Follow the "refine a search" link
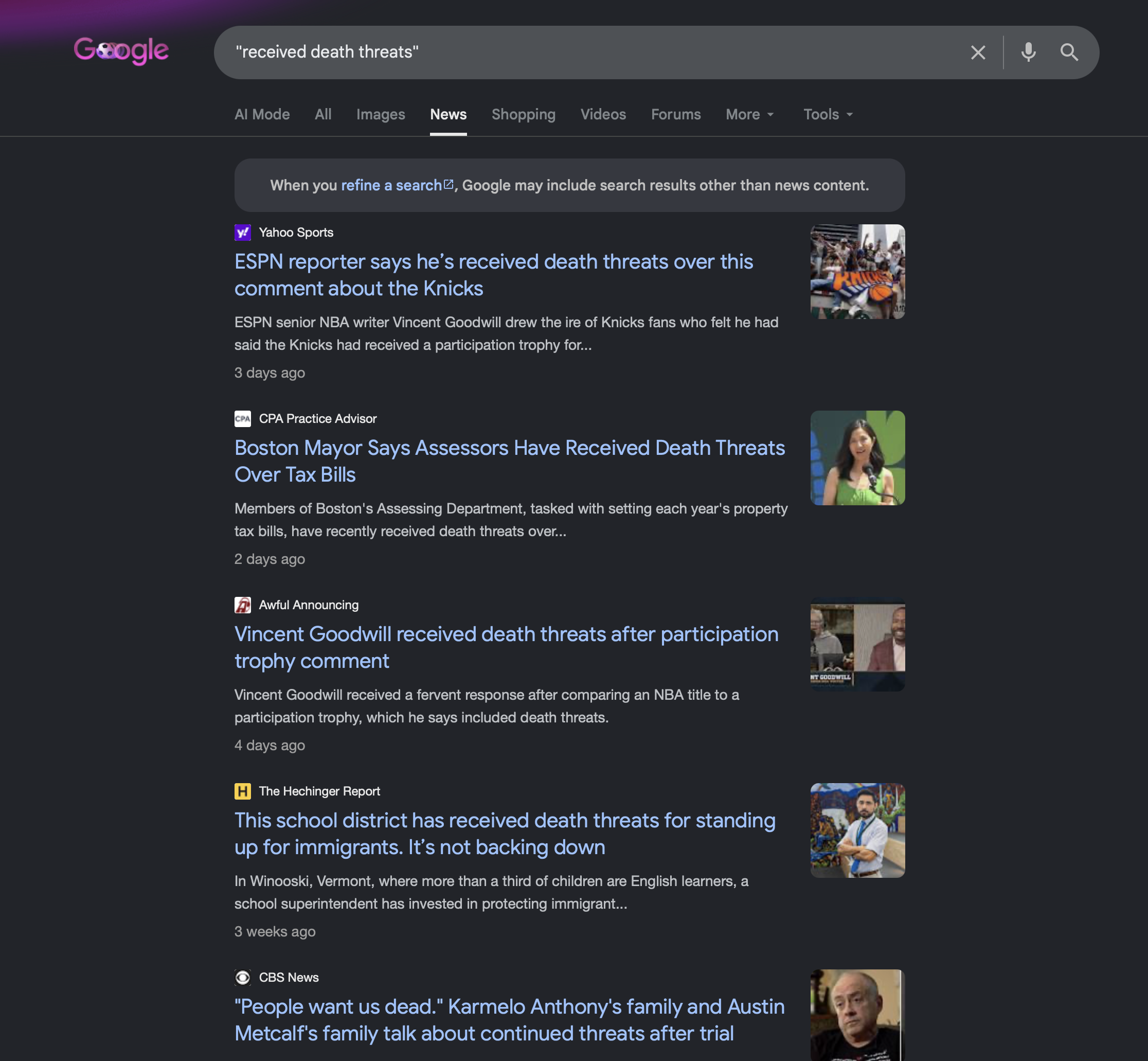The height and width of the screenshot is (1061, 1148). coord(397,185)
